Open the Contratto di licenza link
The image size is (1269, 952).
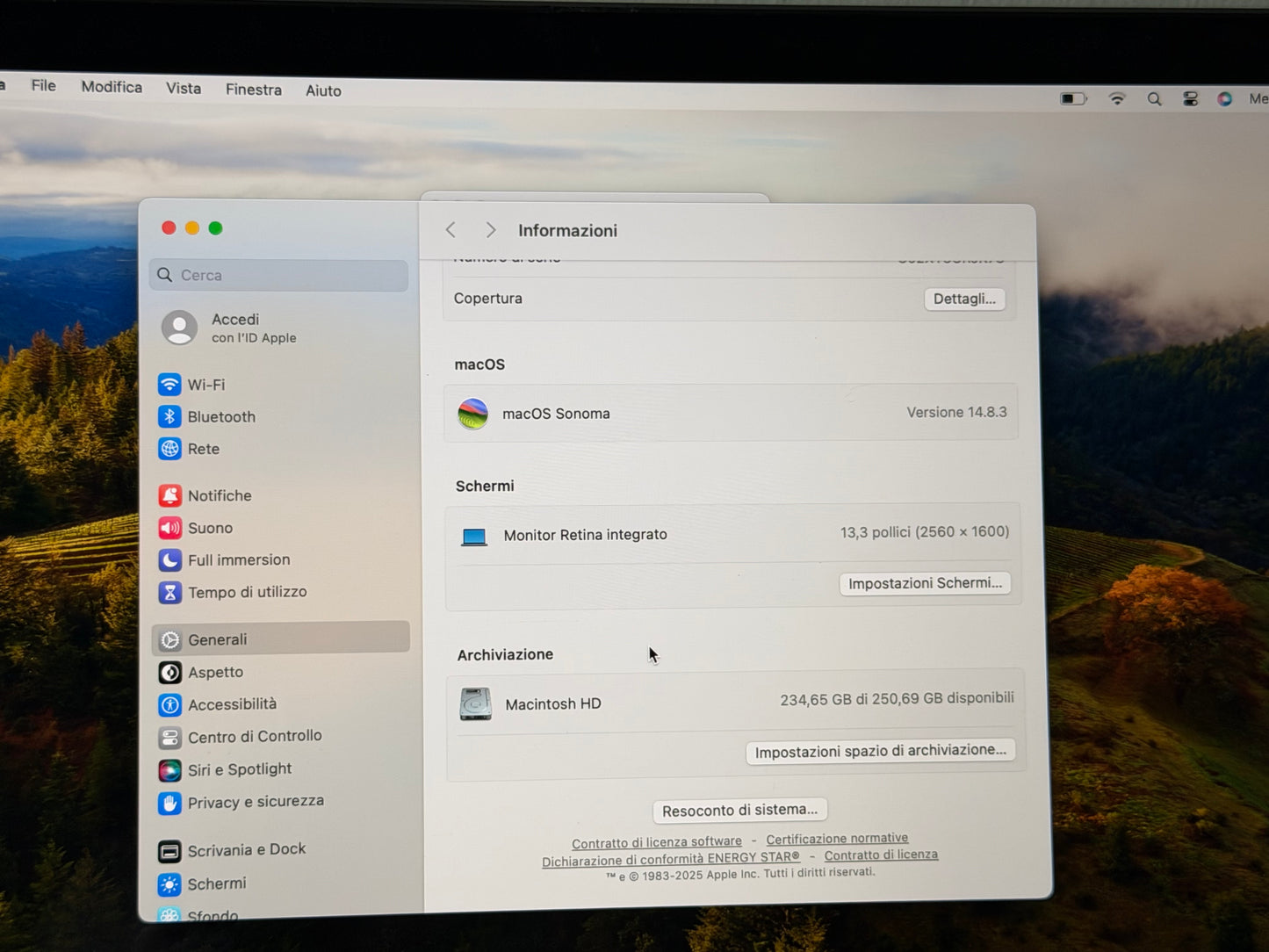[x=881, y=855]
